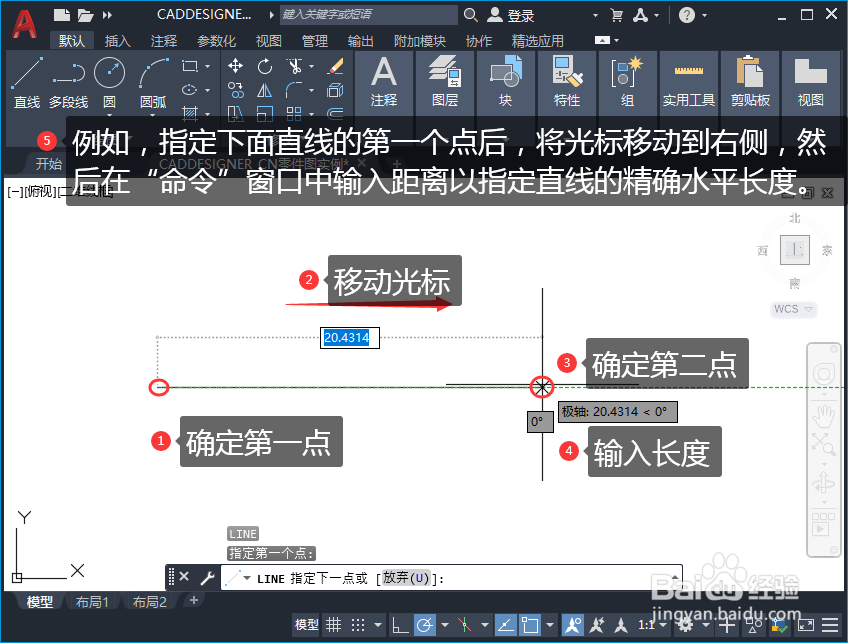Toggle polar tracking in status bar
848x643 pixels.
(x=425, y=625)
